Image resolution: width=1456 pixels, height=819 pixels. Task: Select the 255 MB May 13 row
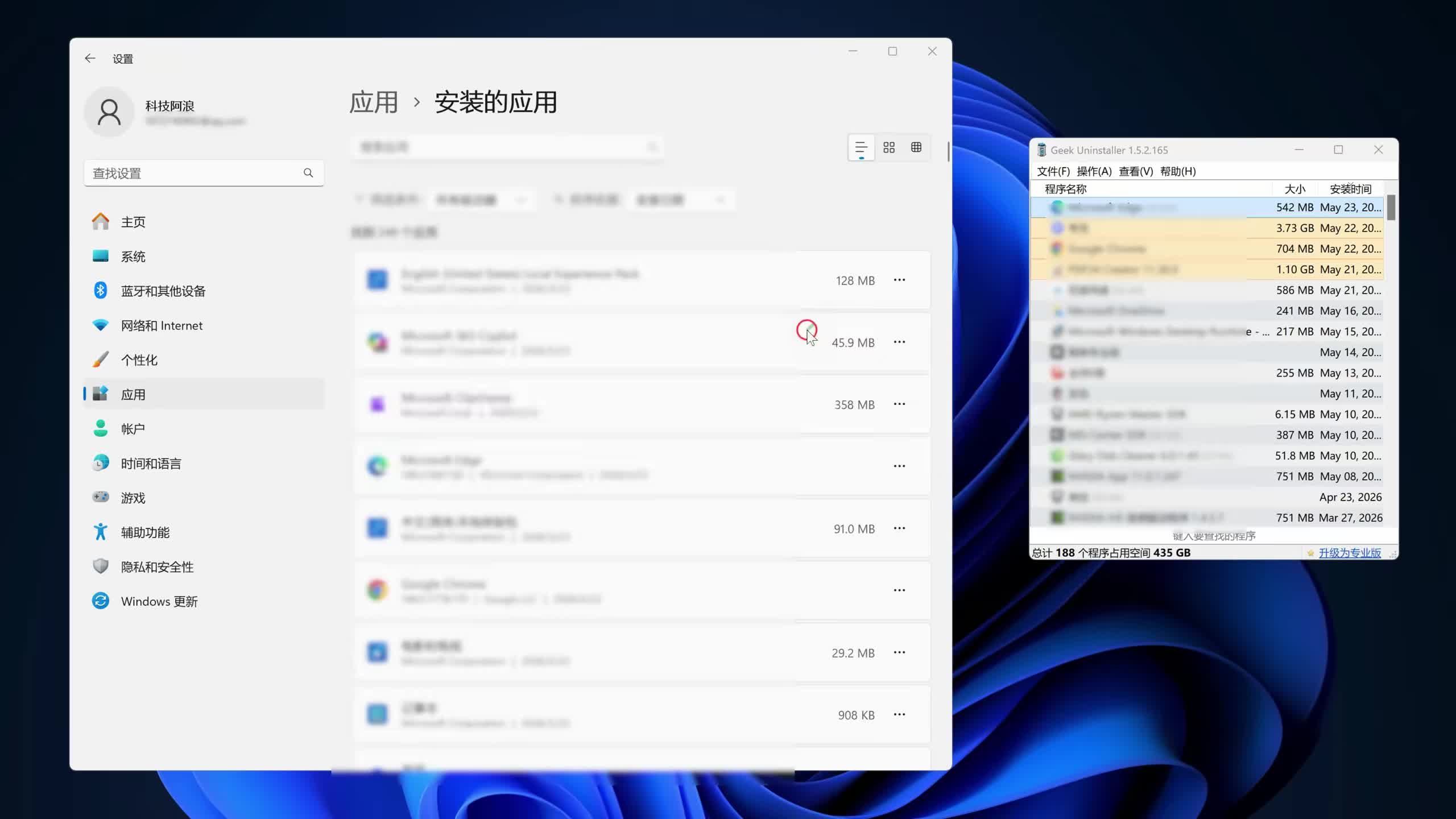pyautogui.click(x=1207, y=373)
